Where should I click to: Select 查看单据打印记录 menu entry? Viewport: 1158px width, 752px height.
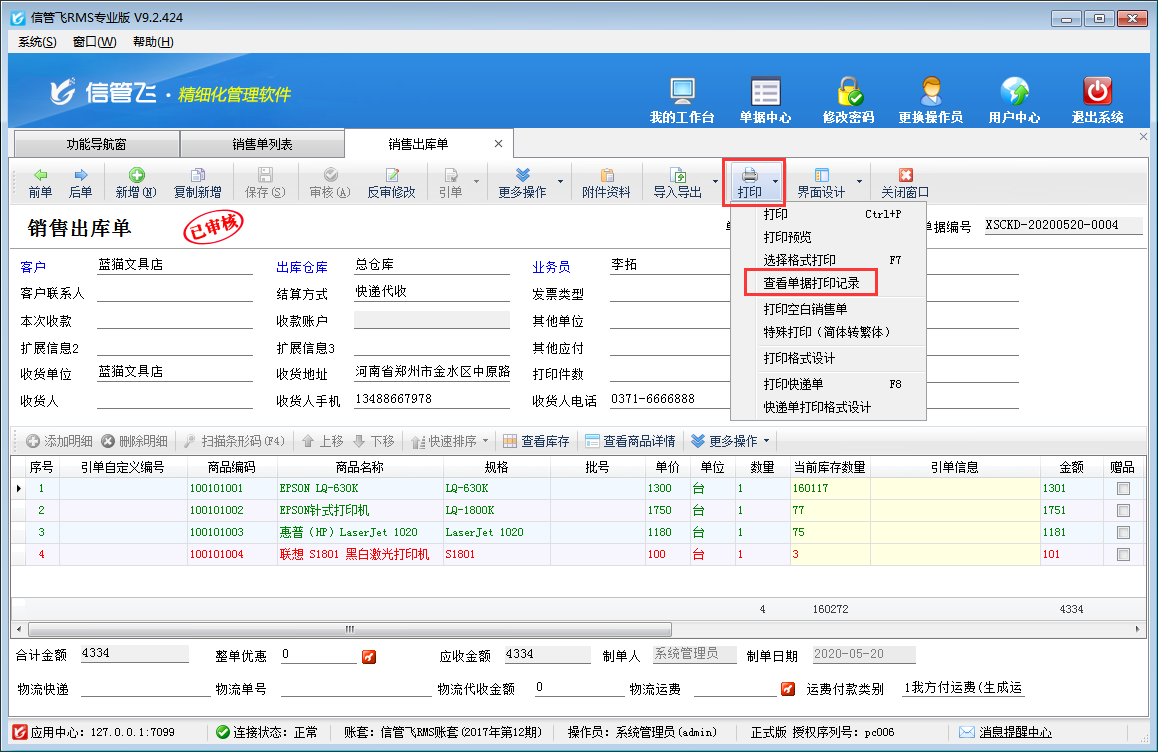point(812,284)
